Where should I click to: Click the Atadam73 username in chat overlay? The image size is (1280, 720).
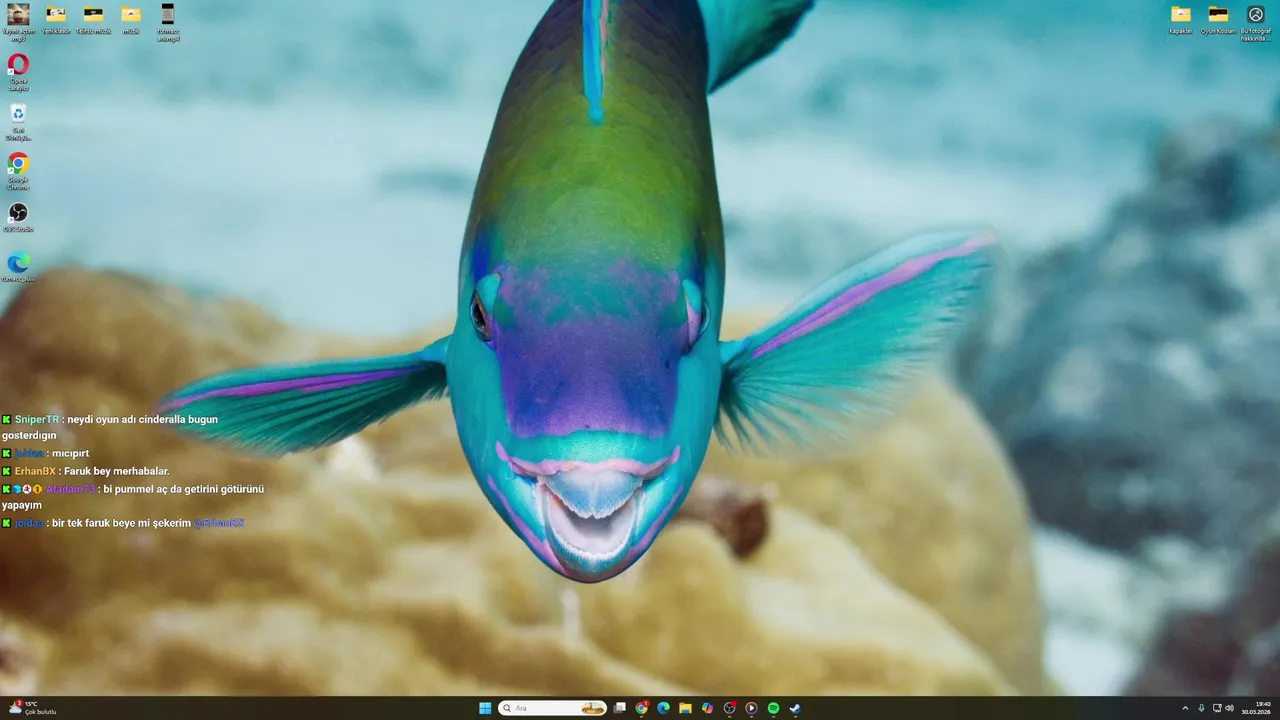70,489
